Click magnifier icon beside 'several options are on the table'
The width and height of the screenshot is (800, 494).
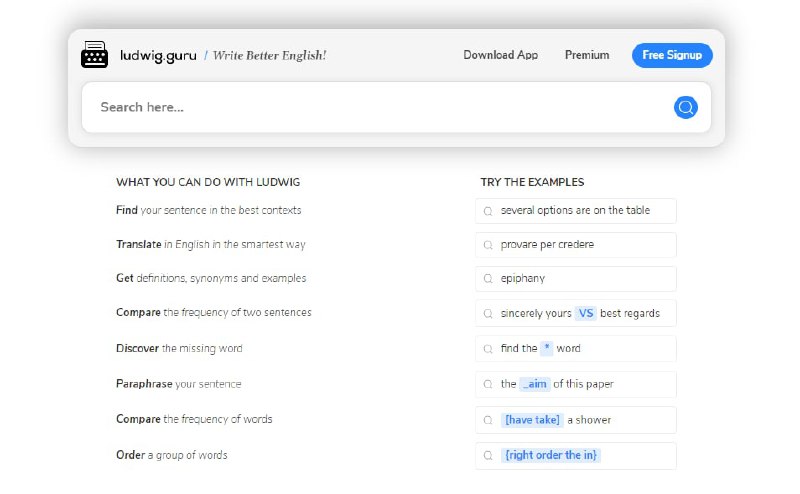coord(488,211)
